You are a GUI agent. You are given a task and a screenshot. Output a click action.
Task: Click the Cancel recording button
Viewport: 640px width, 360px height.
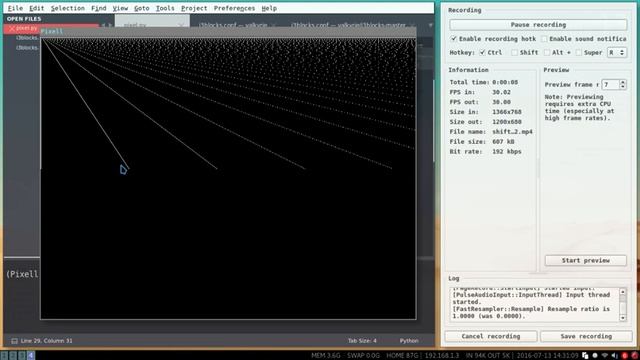point(491,336)
